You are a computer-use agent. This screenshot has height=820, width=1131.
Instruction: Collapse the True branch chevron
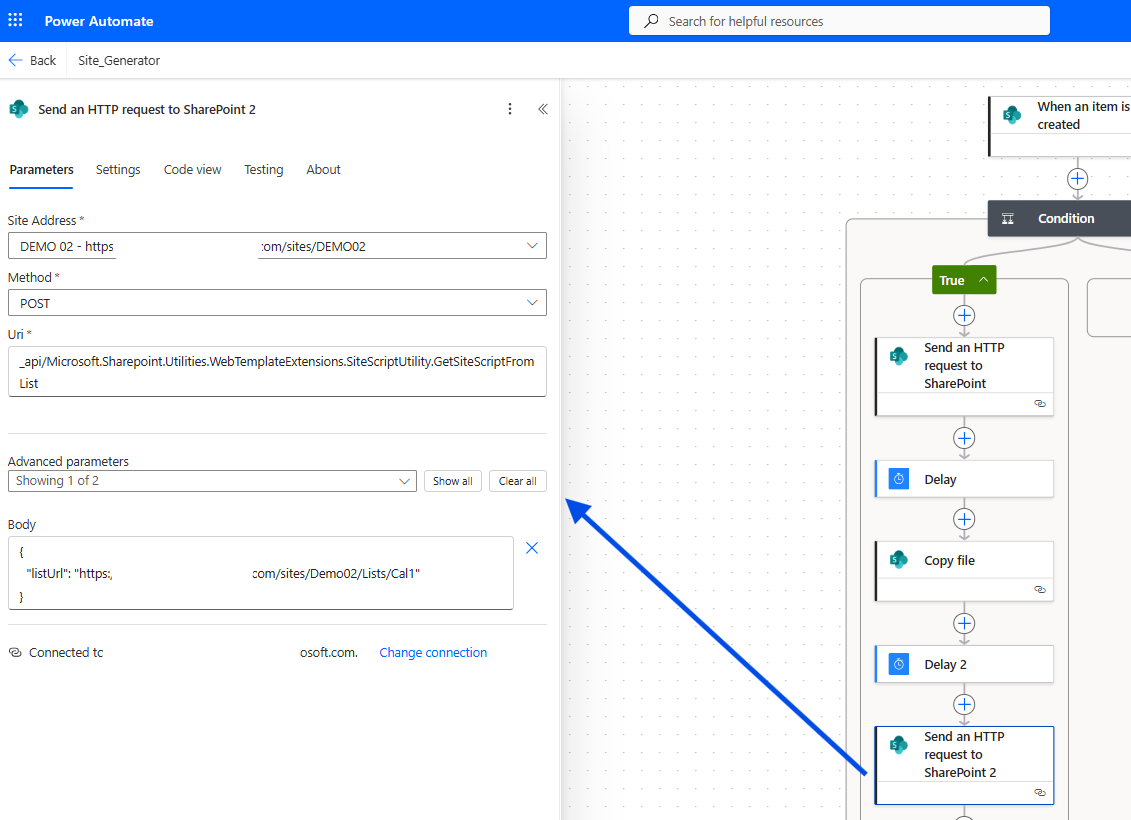[983, 280]
